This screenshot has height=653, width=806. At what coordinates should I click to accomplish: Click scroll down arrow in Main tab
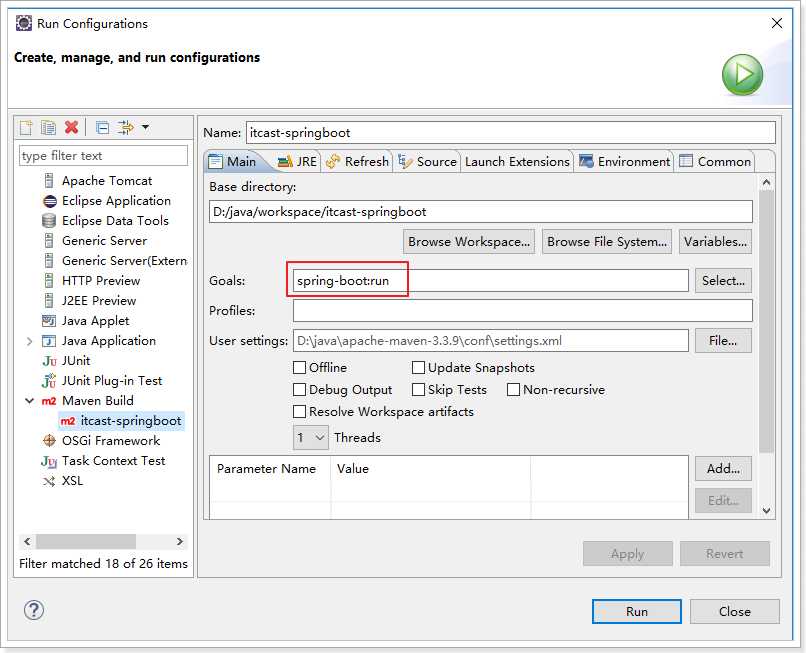[x=766, y=511]
